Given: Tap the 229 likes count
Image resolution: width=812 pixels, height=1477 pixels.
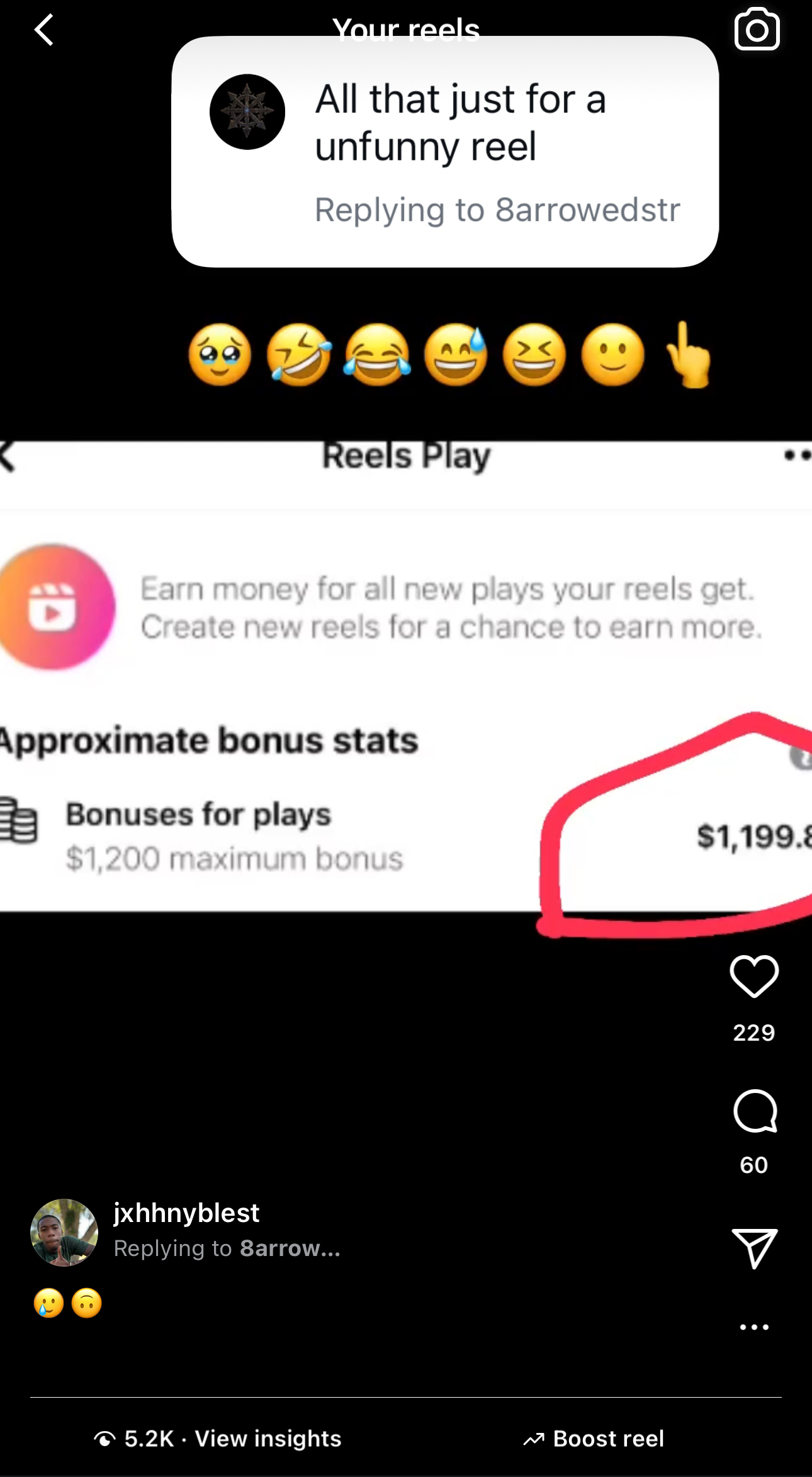Looking at the screenshot, I should (754, 1033).
